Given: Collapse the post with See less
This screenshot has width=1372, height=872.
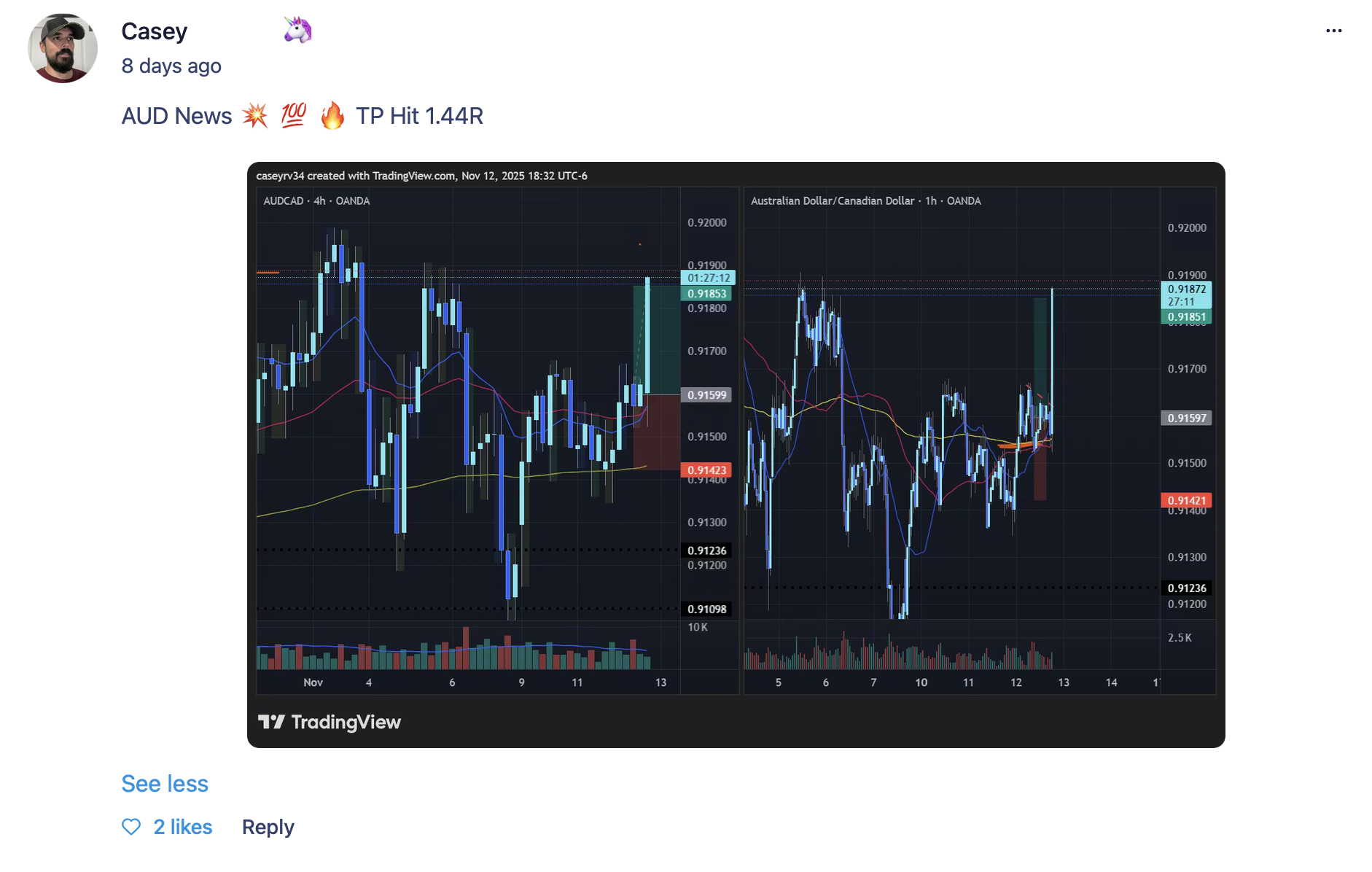Looking at the screenshot, I should [x=165, y=784].
